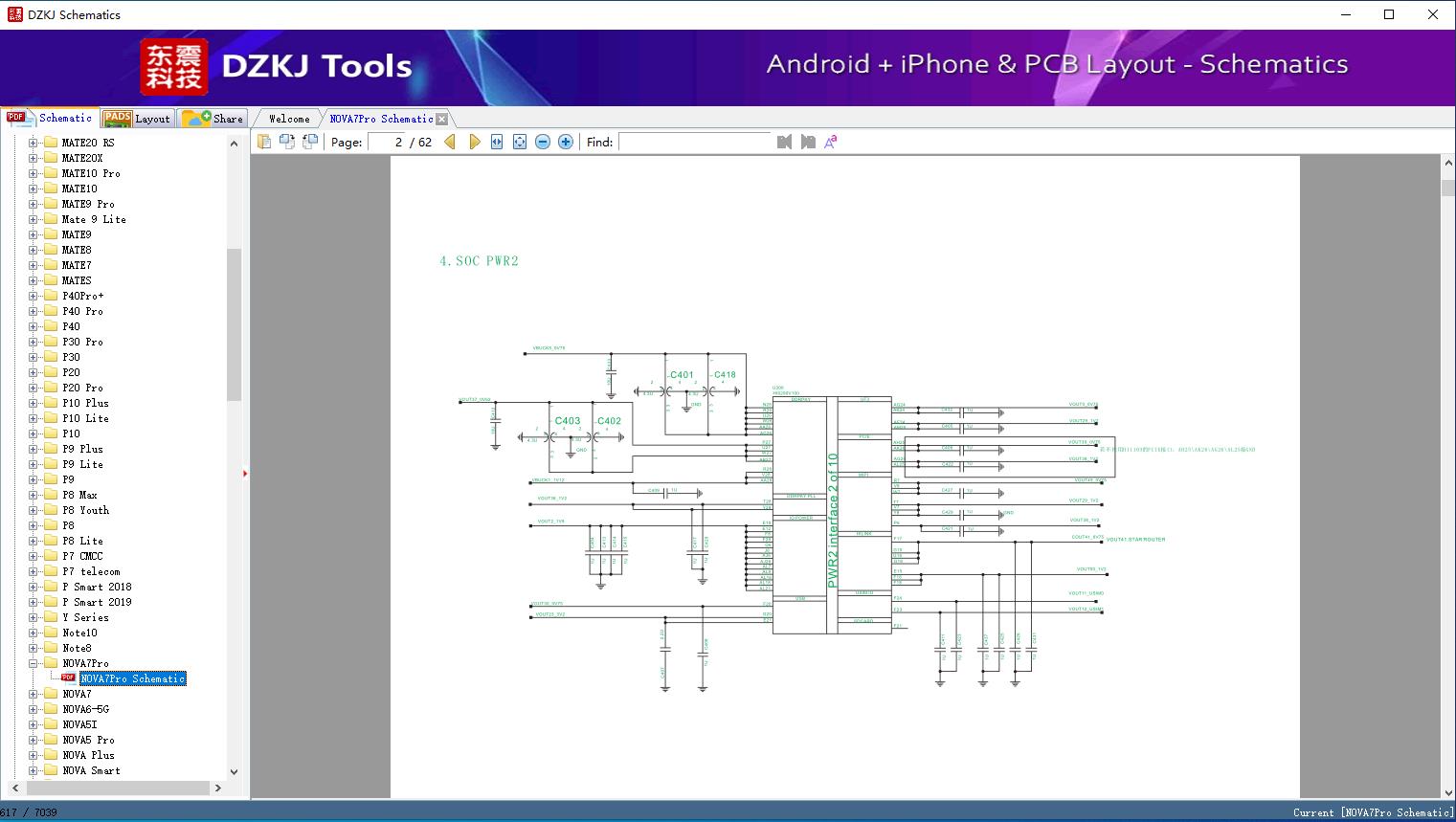Image resolution: width=1456 pixels, height=822 pixels.
Task: Click the fit page icon
Action: [x=520, y=142]
